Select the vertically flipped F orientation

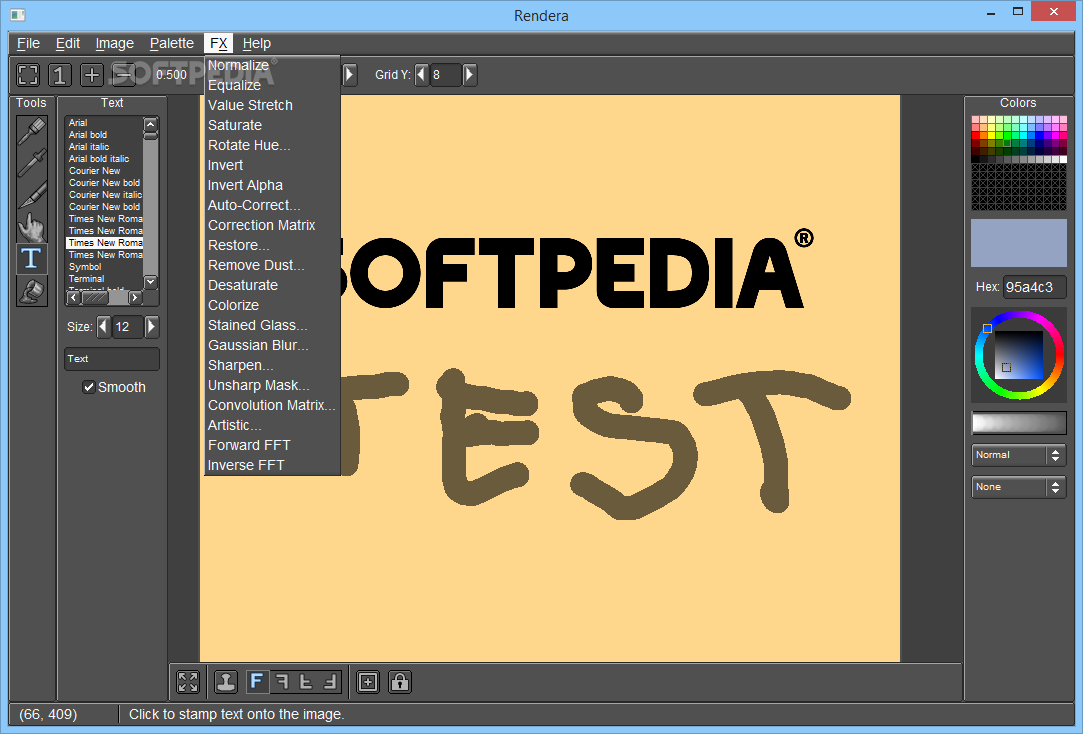click(x=306, y=682)
